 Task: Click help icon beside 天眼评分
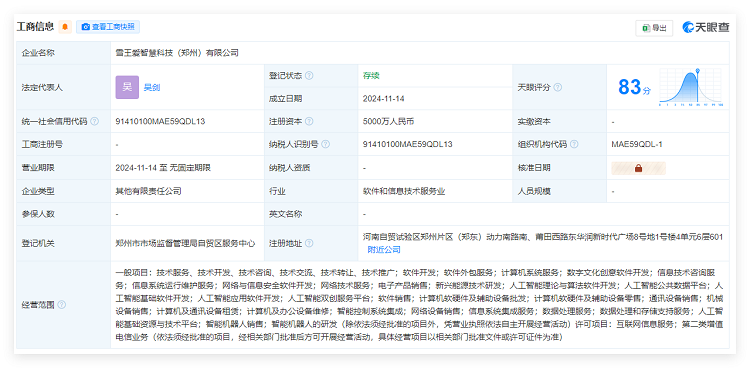point(557,88)
